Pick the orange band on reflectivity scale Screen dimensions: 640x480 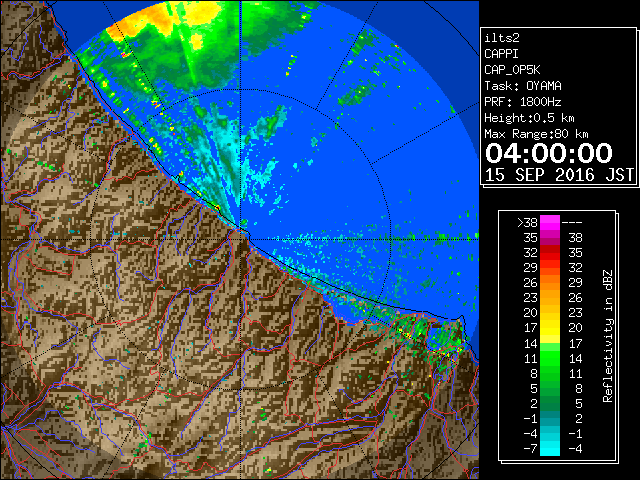[x=550, y=290]
